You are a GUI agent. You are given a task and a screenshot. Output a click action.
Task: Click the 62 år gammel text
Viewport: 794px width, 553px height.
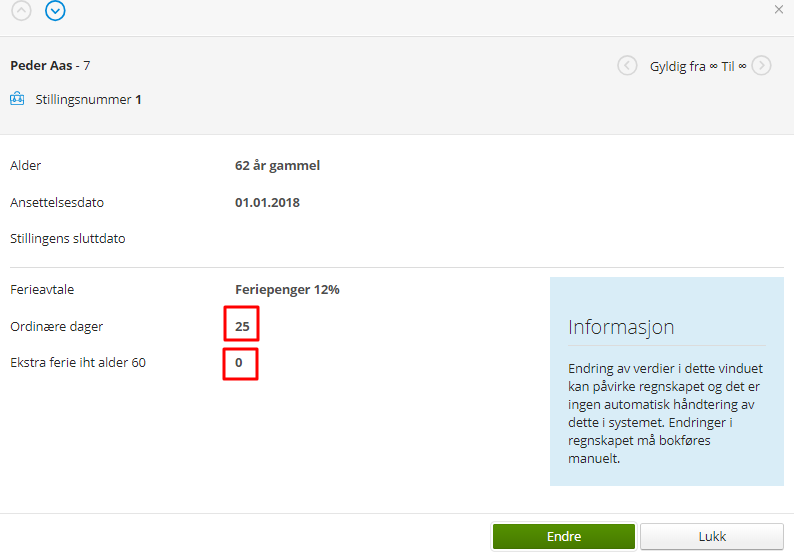(277, 166)
